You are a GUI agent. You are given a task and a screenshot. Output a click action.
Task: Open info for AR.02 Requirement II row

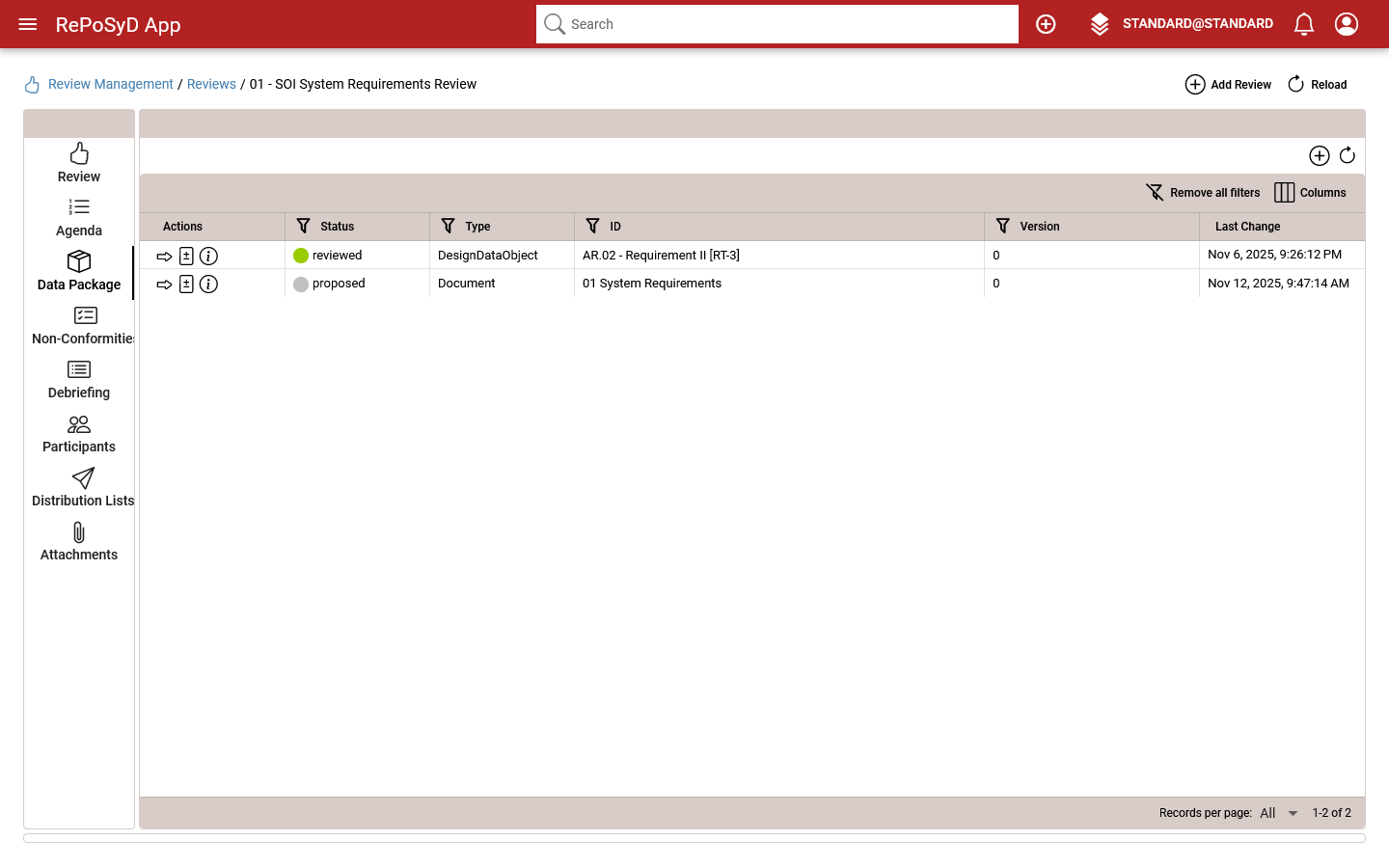click(x=208, y=256)
